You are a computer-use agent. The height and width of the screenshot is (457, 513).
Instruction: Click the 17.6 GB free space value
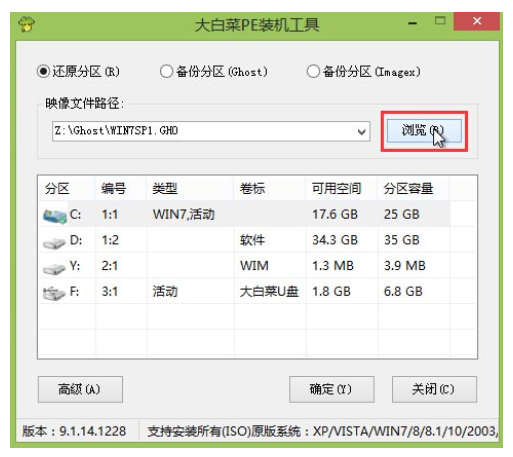335,214
